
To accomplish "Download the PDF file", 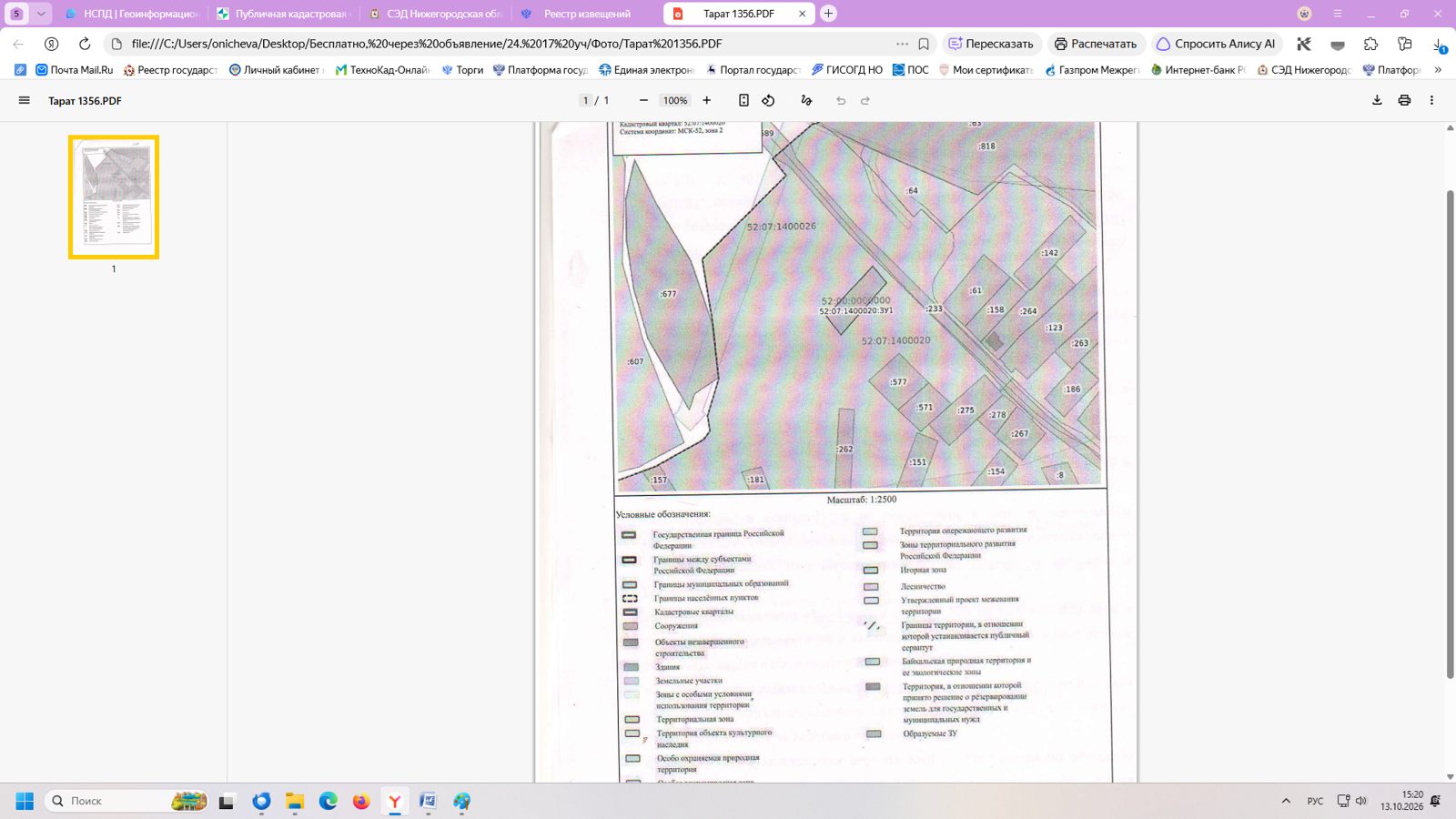I will coord(1377,101).
